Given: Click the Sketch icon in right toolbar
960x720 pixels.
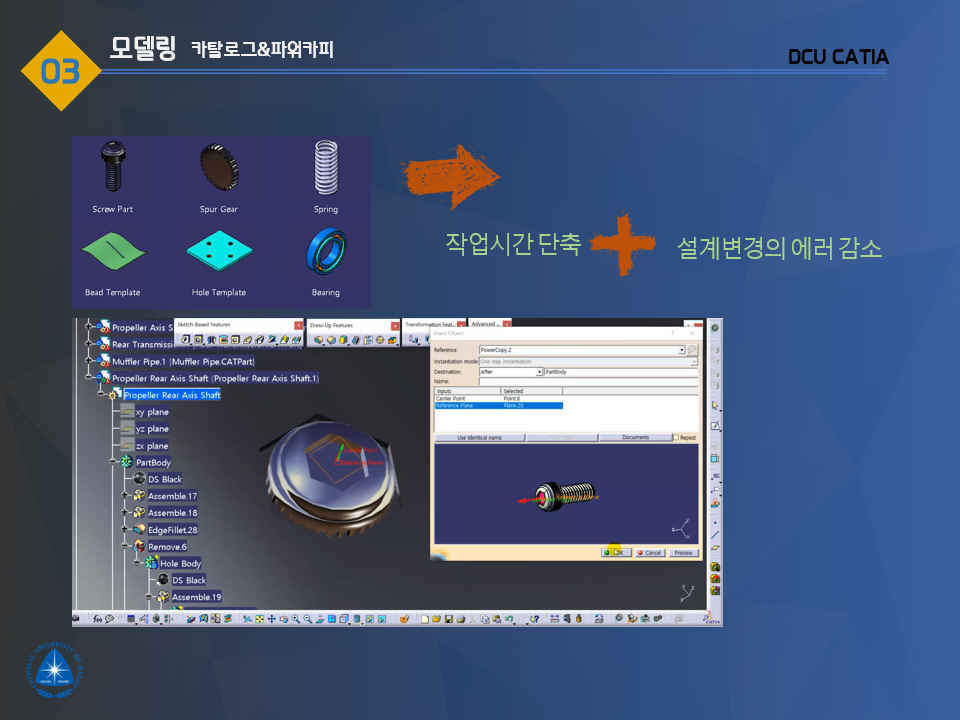Looking at the screenshot, I should (714, 426).
